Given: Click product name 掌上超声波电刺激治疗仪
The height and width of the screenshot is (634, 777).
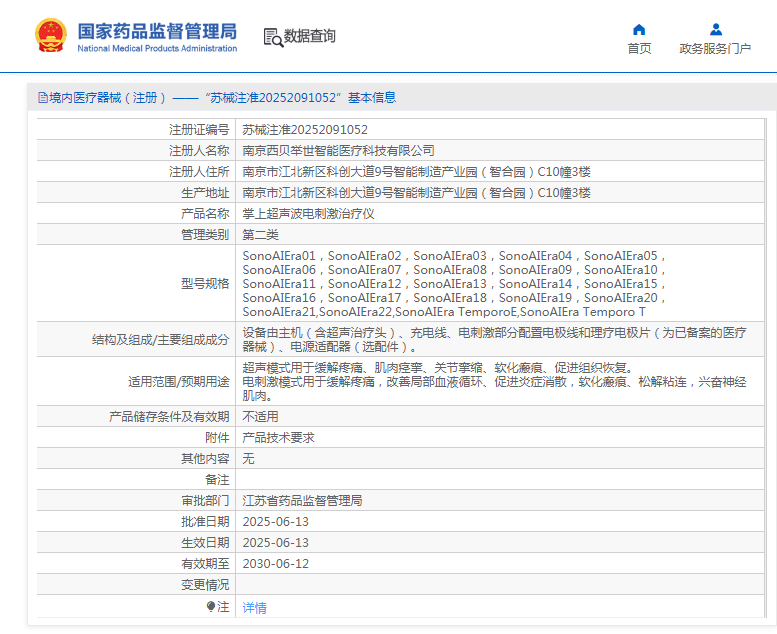Looking at the screenshot, I should click(308, 214).
